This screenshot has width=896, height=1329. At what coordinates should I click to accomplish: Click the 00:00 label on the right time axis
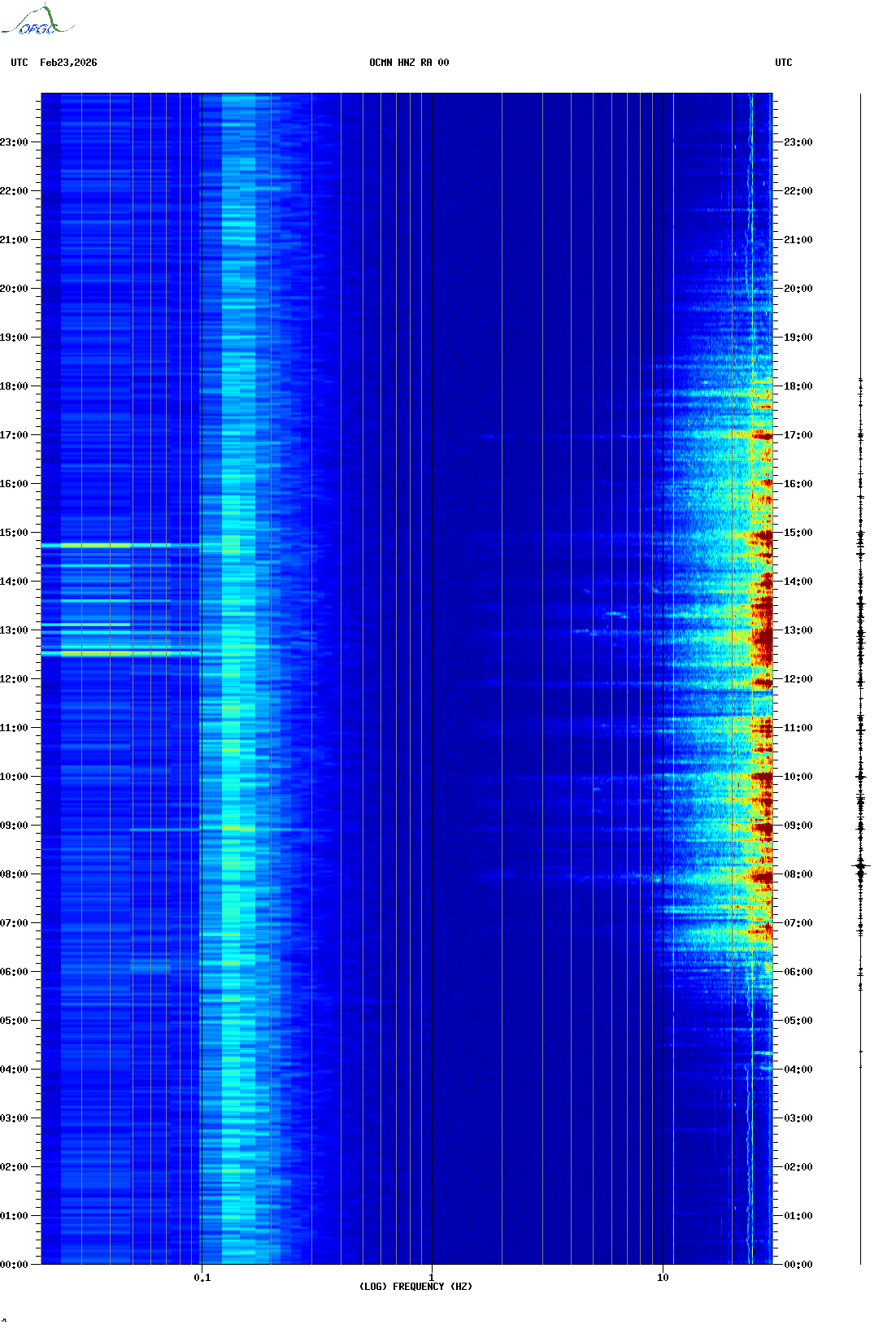(x=798, y=1265)
